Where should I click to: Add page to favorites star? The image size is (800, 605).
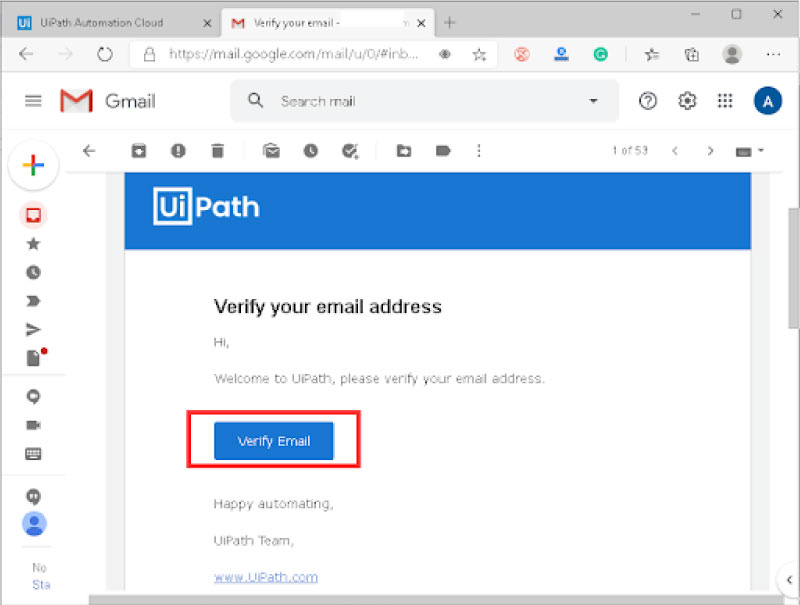479,54
